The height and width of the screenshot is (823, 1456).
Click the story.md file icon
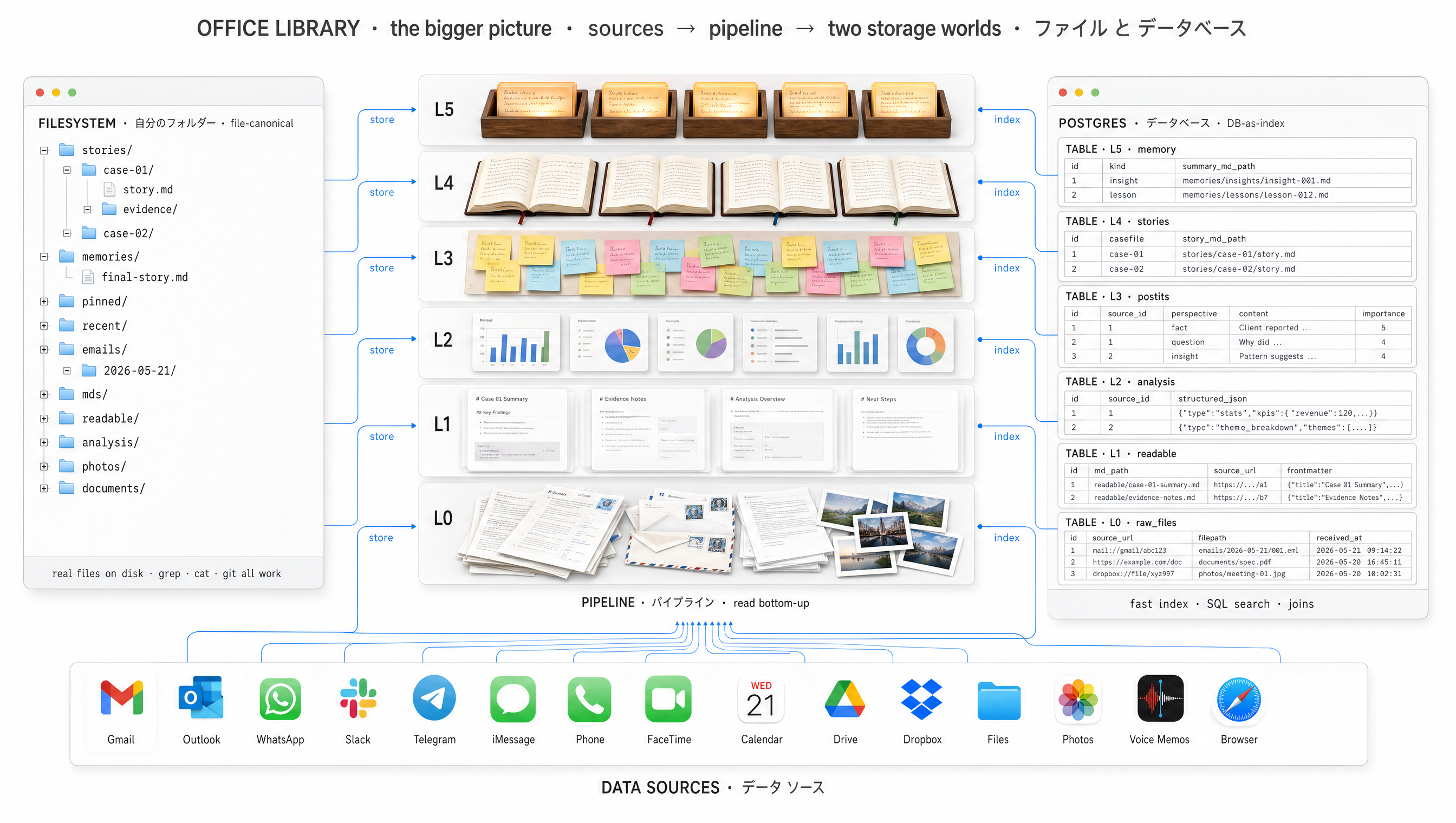(x=110, y=190)
